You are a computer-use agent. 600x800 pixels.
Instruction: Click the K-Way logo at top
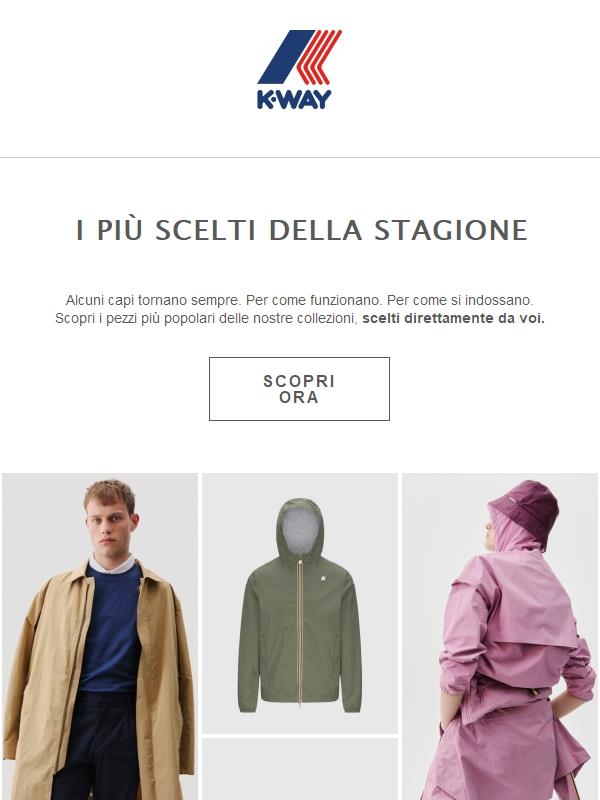click(299, 69)
